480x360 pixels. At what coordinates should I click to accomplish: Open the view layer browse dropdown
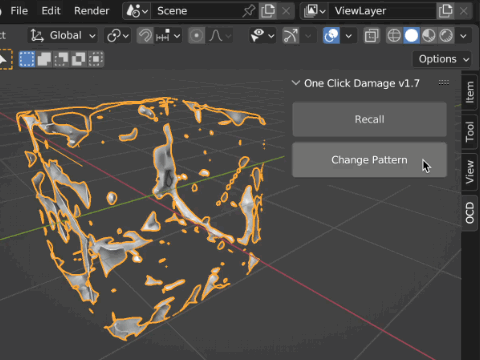314,11
